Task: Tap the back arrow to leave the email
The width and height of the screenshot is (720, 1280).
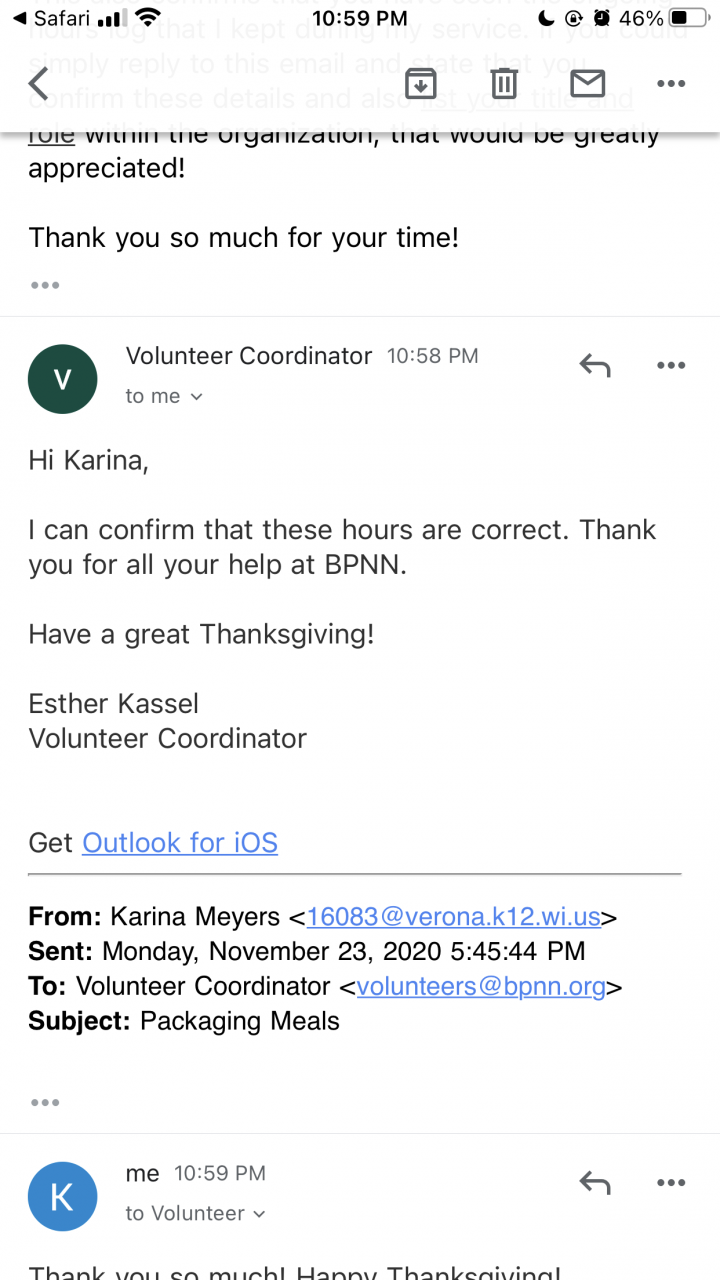Action: pos(38,85)
